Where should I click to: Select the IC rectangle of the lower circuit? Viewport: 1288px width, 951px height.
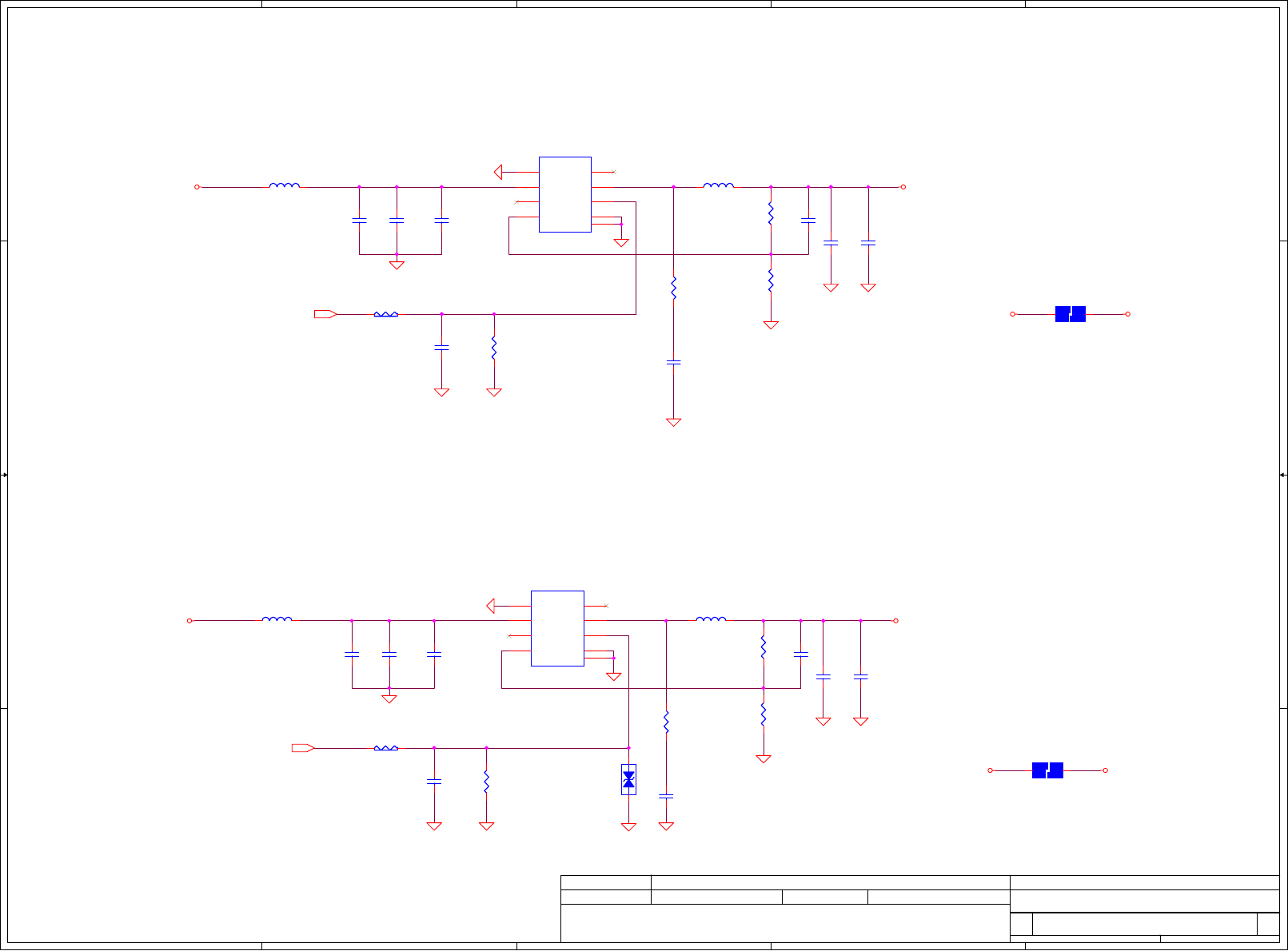pos(557,628)
